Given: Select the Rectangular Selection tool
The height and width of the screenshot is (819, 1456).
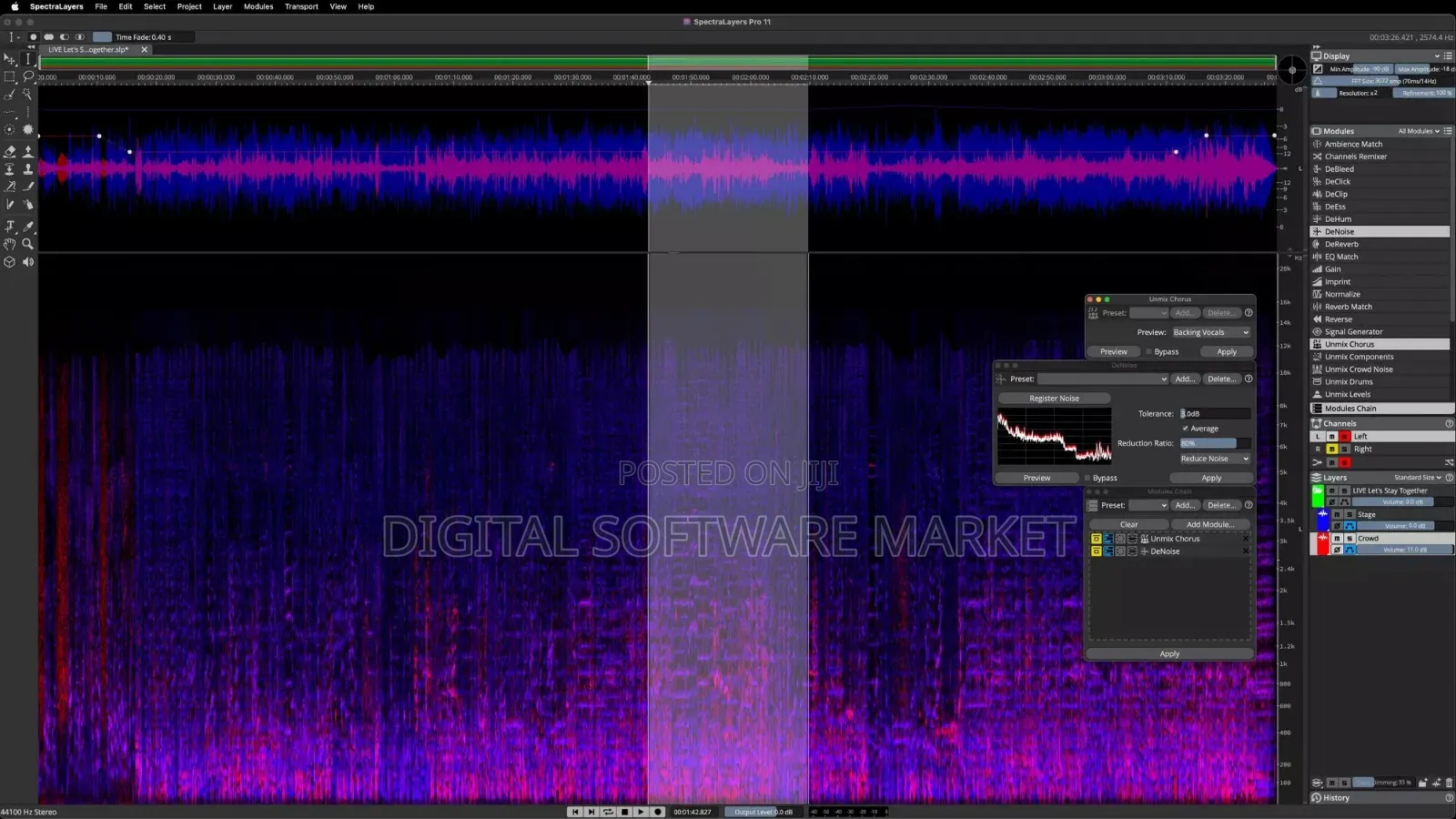Looking at the screenshot, I should click(10, 77).
